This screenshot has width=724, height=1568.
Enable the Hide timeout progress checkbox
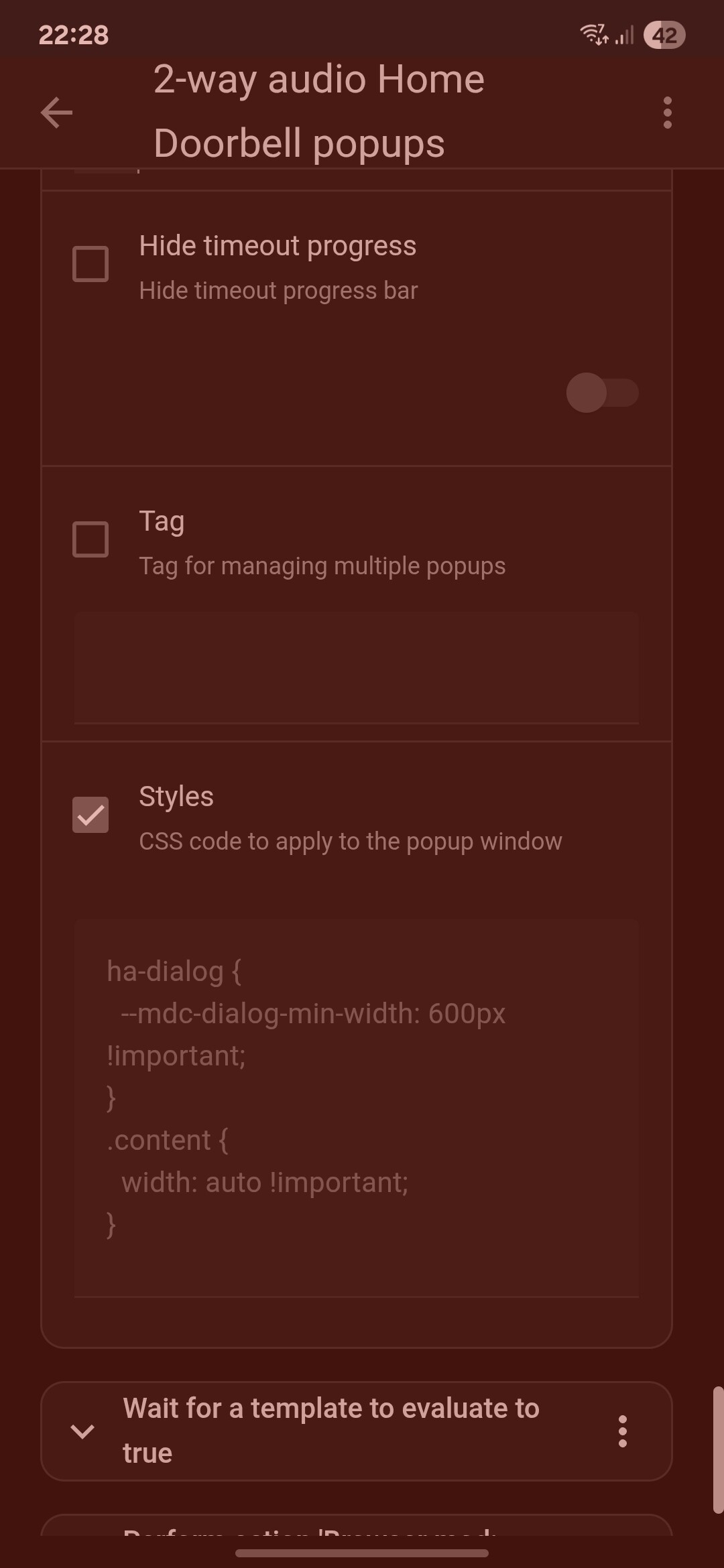pyautogui.click(x=90, y=263)
